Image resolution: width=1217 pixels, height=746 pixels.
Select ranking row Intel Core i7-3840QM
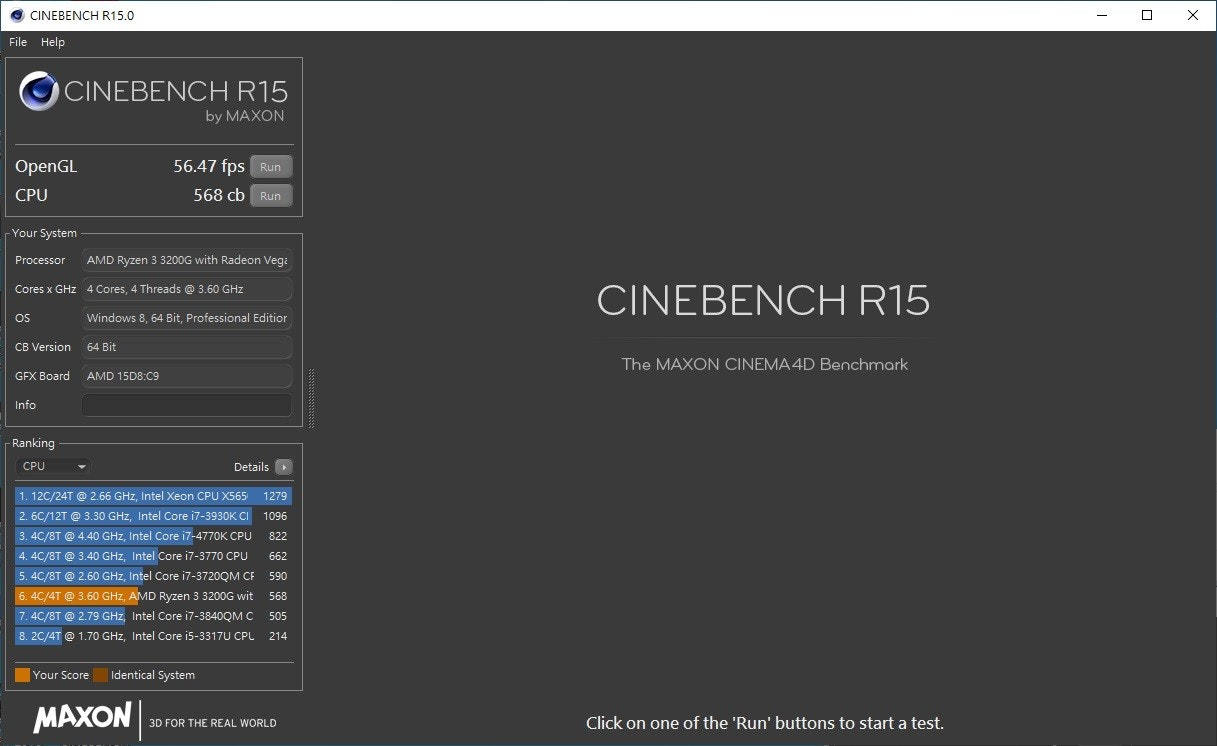pyautogui.click(x=154, y=616)
